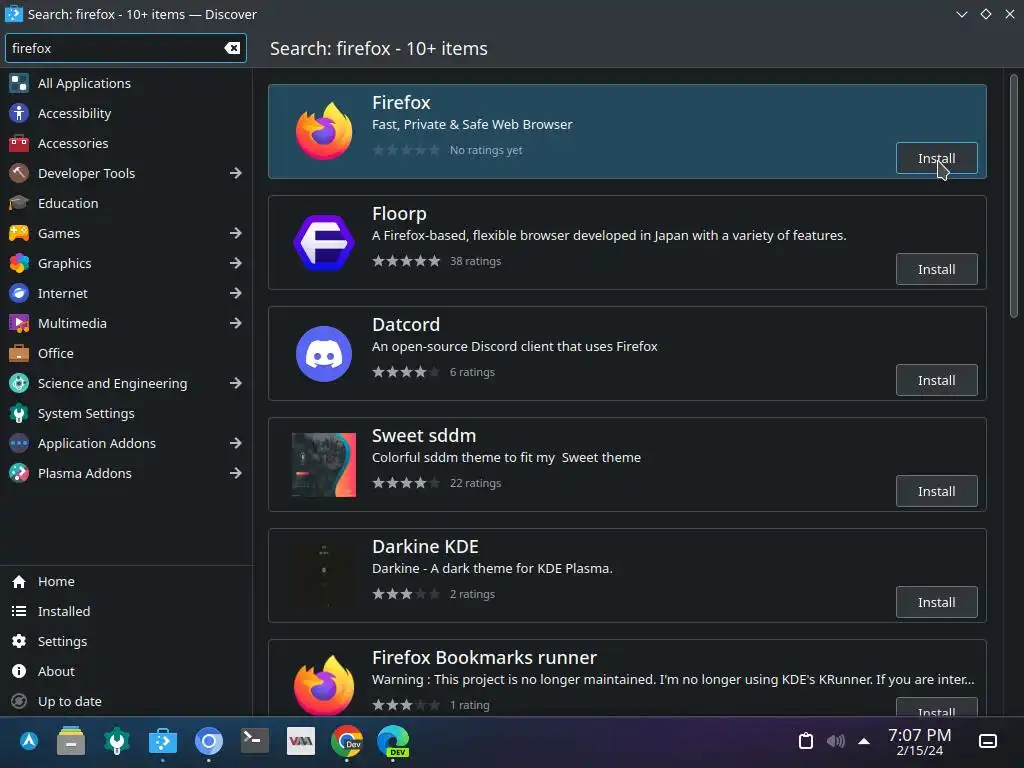Expand Plasma Addons subcategories arrow
This screenshot has width=1024, height=768.
[236, 473]
